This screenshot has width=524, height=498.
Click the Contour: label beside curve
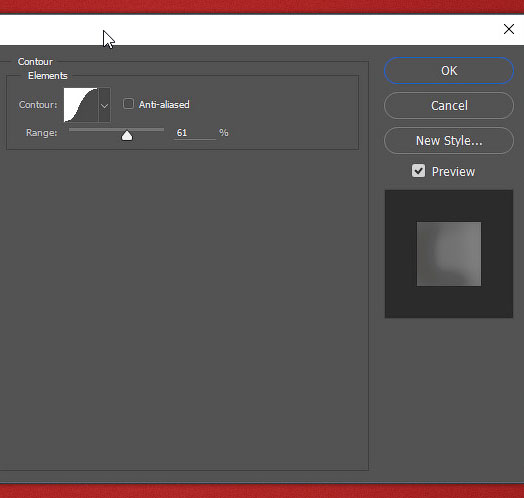[x=38, y=105]
